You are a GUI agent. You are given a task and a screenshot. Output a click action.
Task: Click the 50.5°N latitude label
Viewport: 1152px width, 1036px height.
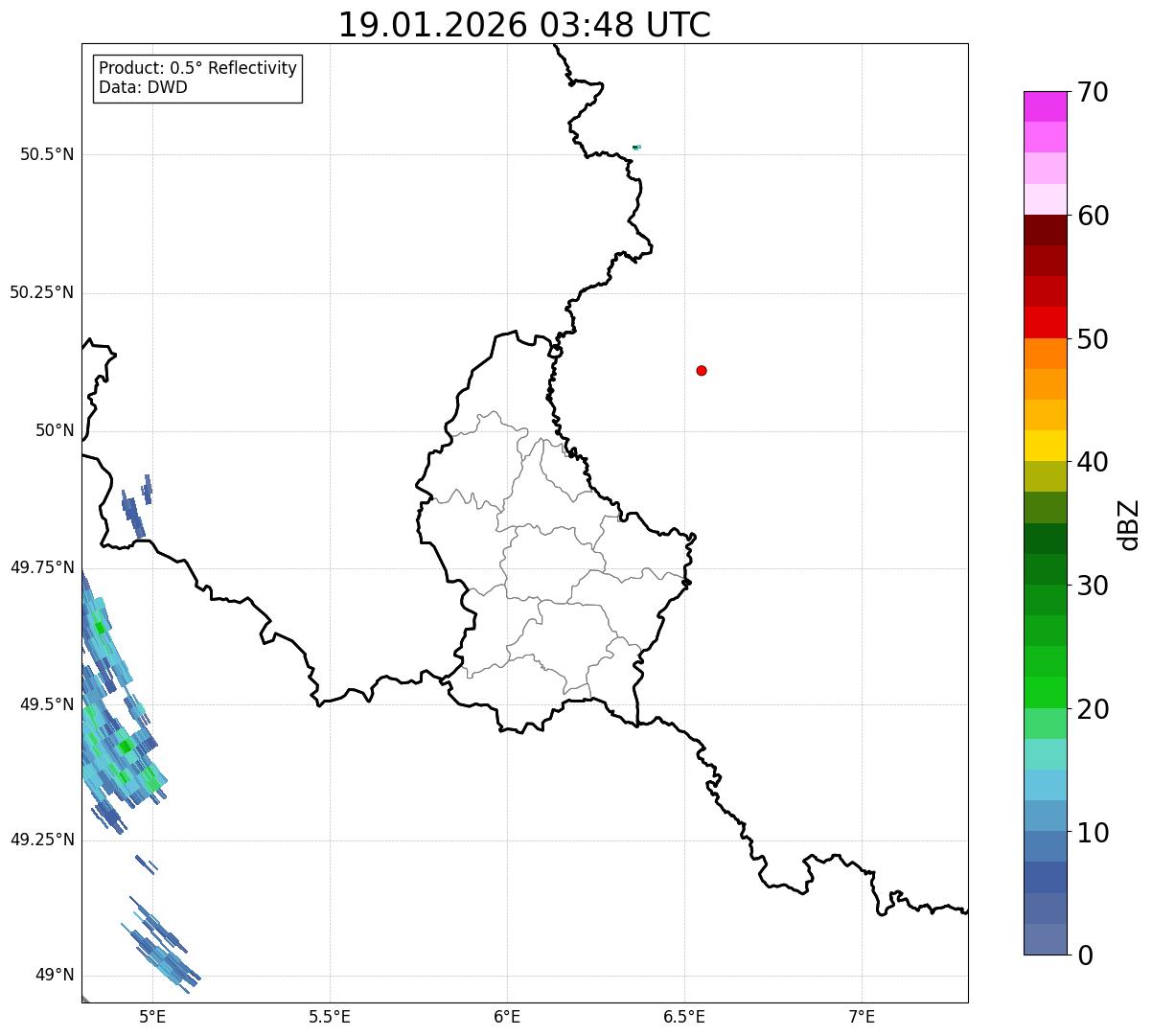[x=47, y=154]
